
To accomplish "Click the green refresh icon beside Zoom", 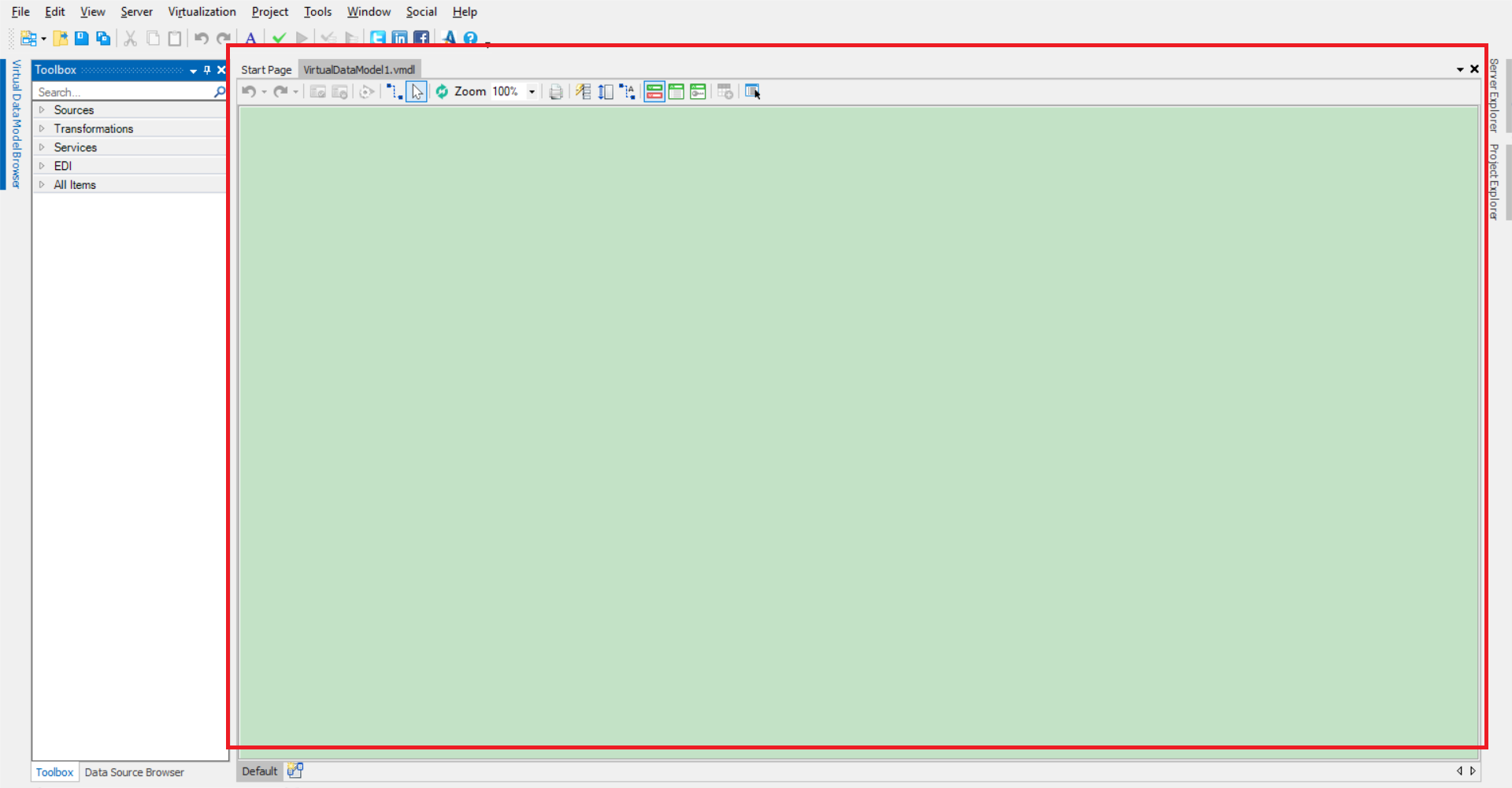I will [442, 92].
